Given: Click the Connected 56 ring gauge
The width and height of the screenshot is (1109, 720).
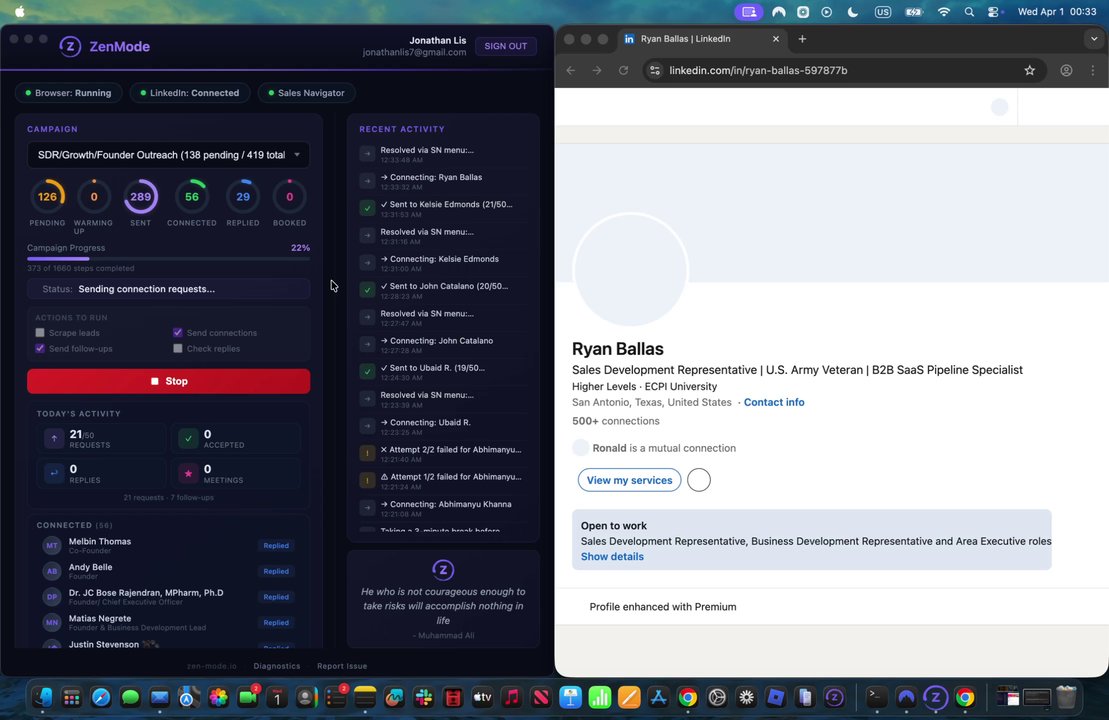Looking at the screenshot, I should click(192, 197).
